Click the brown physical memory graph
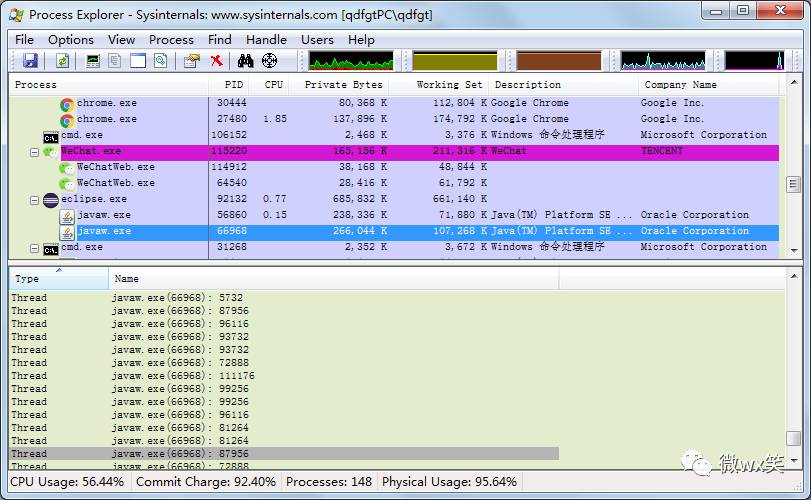This screenshot has width=811, height=500. (x=559, y=60)
